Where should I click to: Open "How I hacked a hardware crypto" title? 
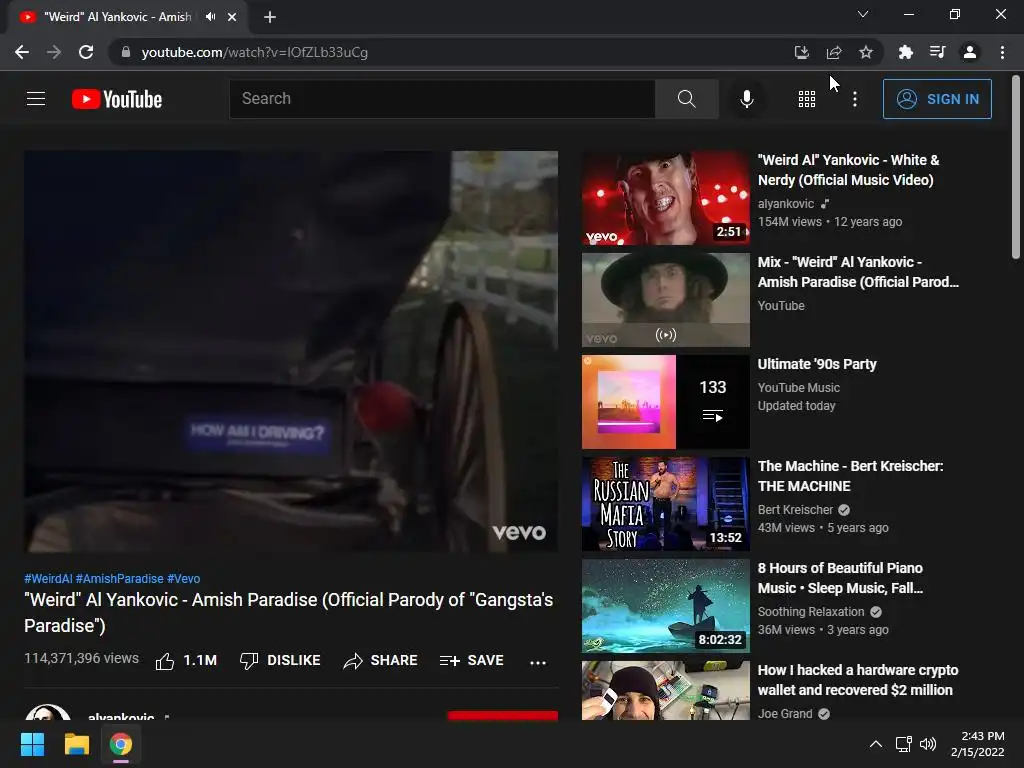point(857,680)
